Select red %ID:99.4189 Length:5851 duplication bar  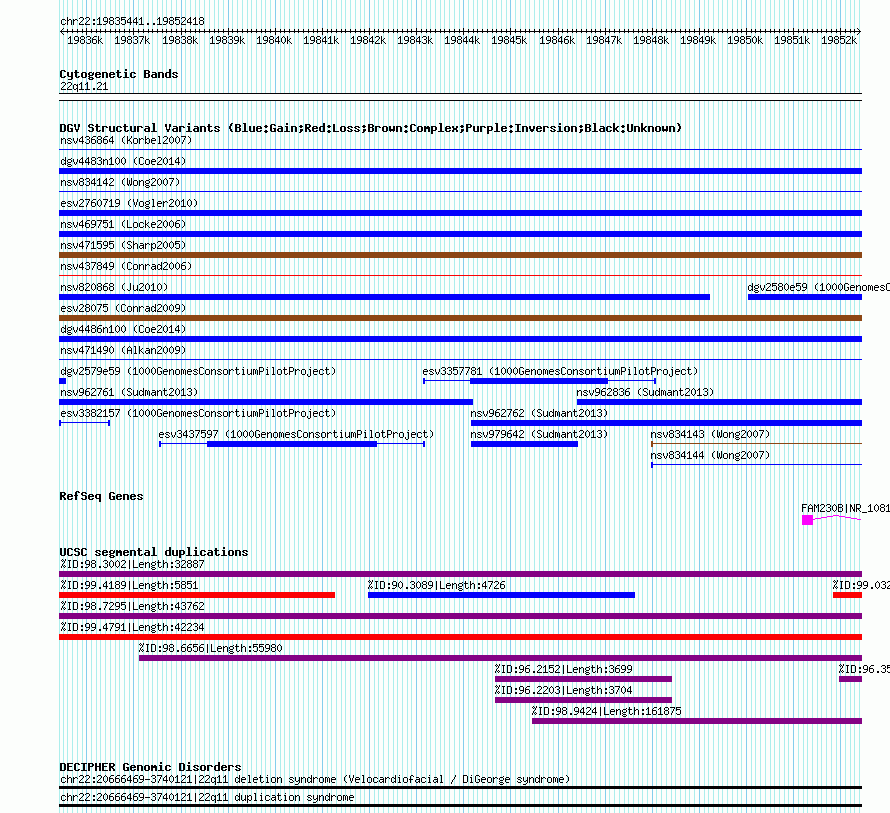click(x=197, y=595)
